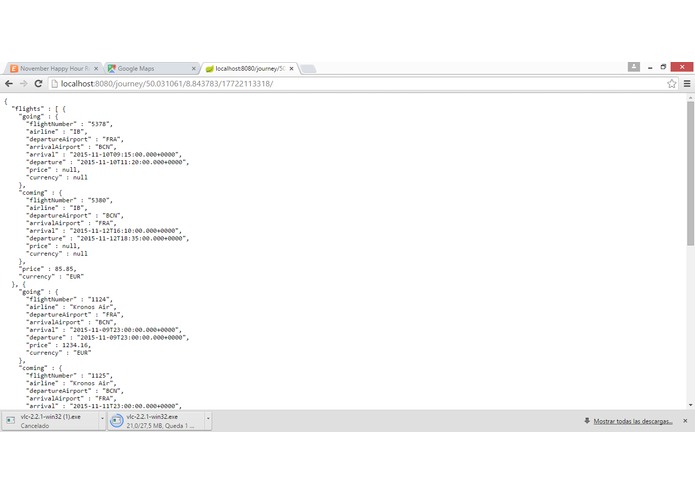Reload the localhost journey page

(38, 84)
